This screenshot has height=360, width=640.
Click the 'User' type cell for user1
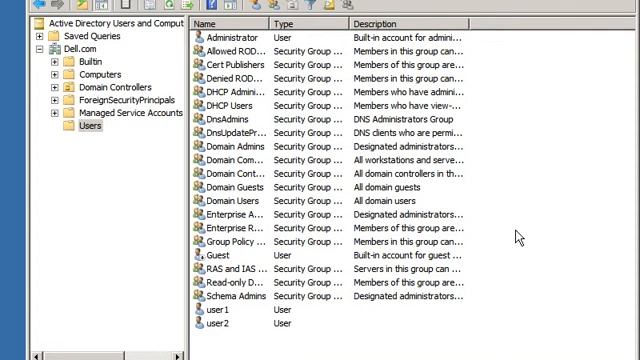coord(282,310)
